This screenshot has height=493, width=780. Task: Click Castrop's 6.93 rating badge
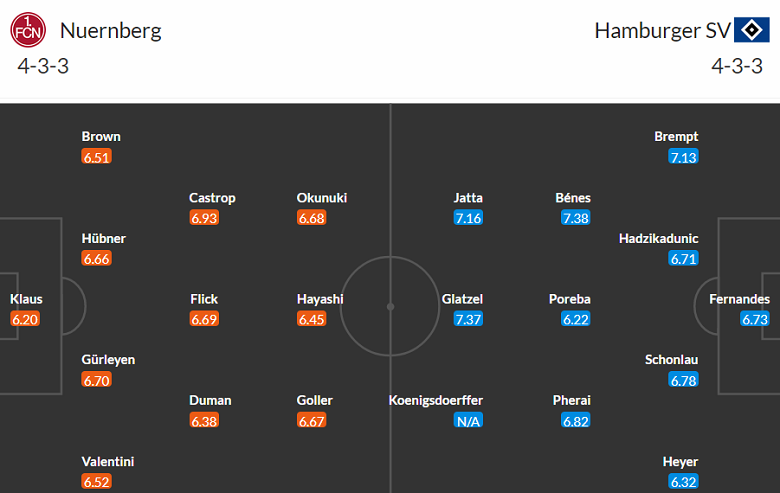coord(204,217)
